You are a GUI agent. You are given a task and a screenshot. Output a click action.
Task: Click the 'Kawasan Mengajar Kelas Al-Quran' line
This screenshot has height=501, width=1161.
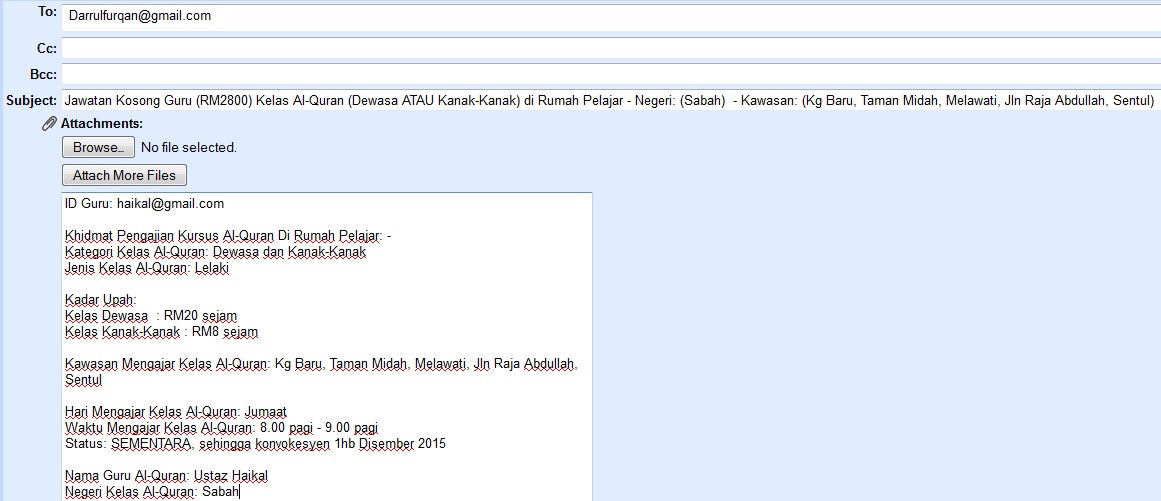tap(321, 365)
